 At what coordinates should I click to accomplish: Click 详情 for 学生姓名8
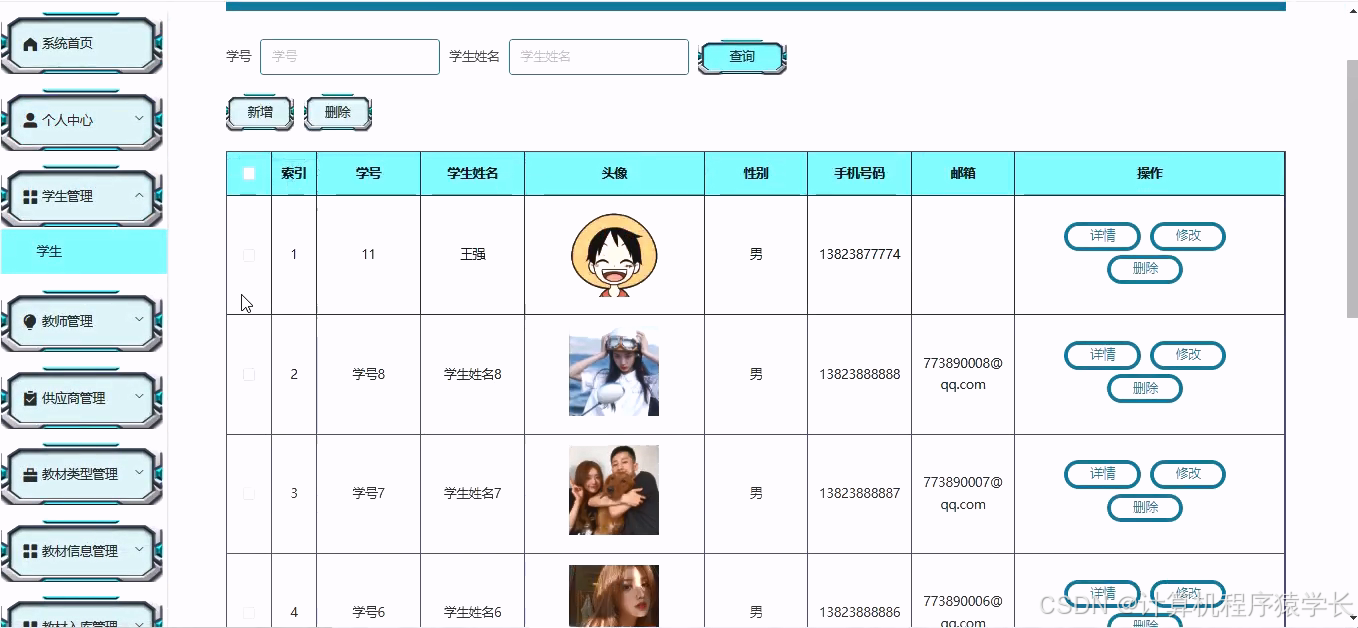1102,355
